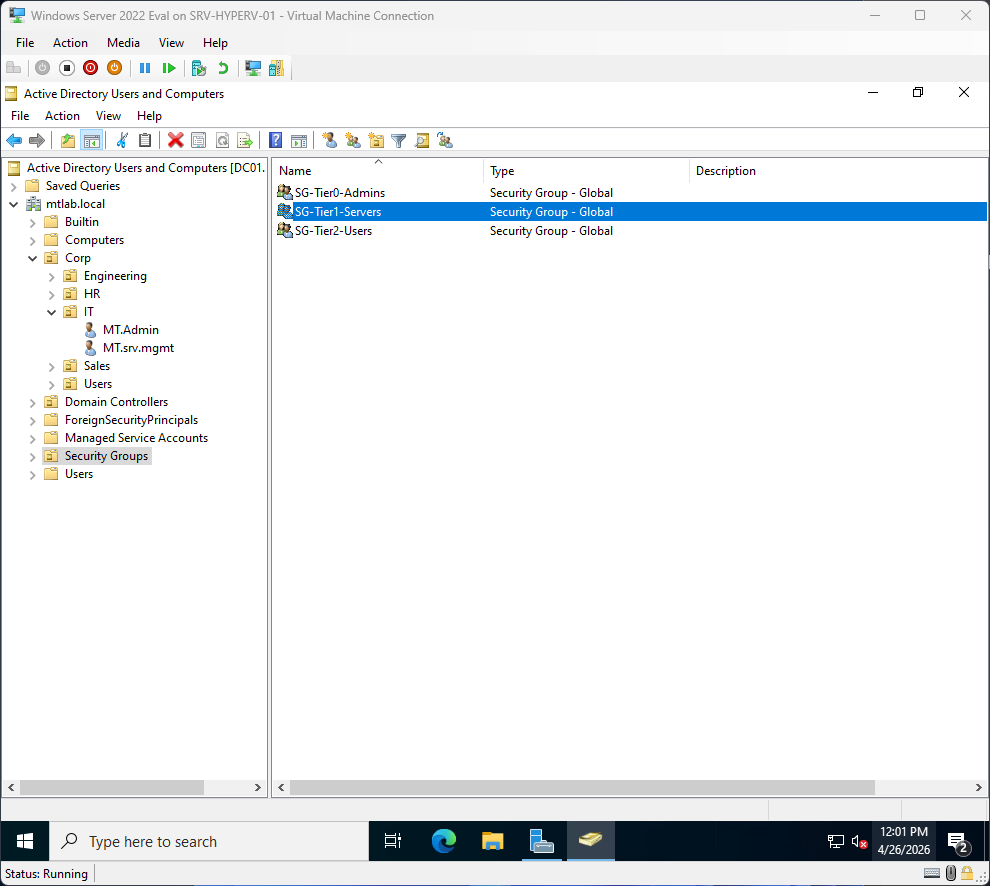The image size is (990, 886).
Task: Click the green Reset VM icon
Action: coord(169,68)
